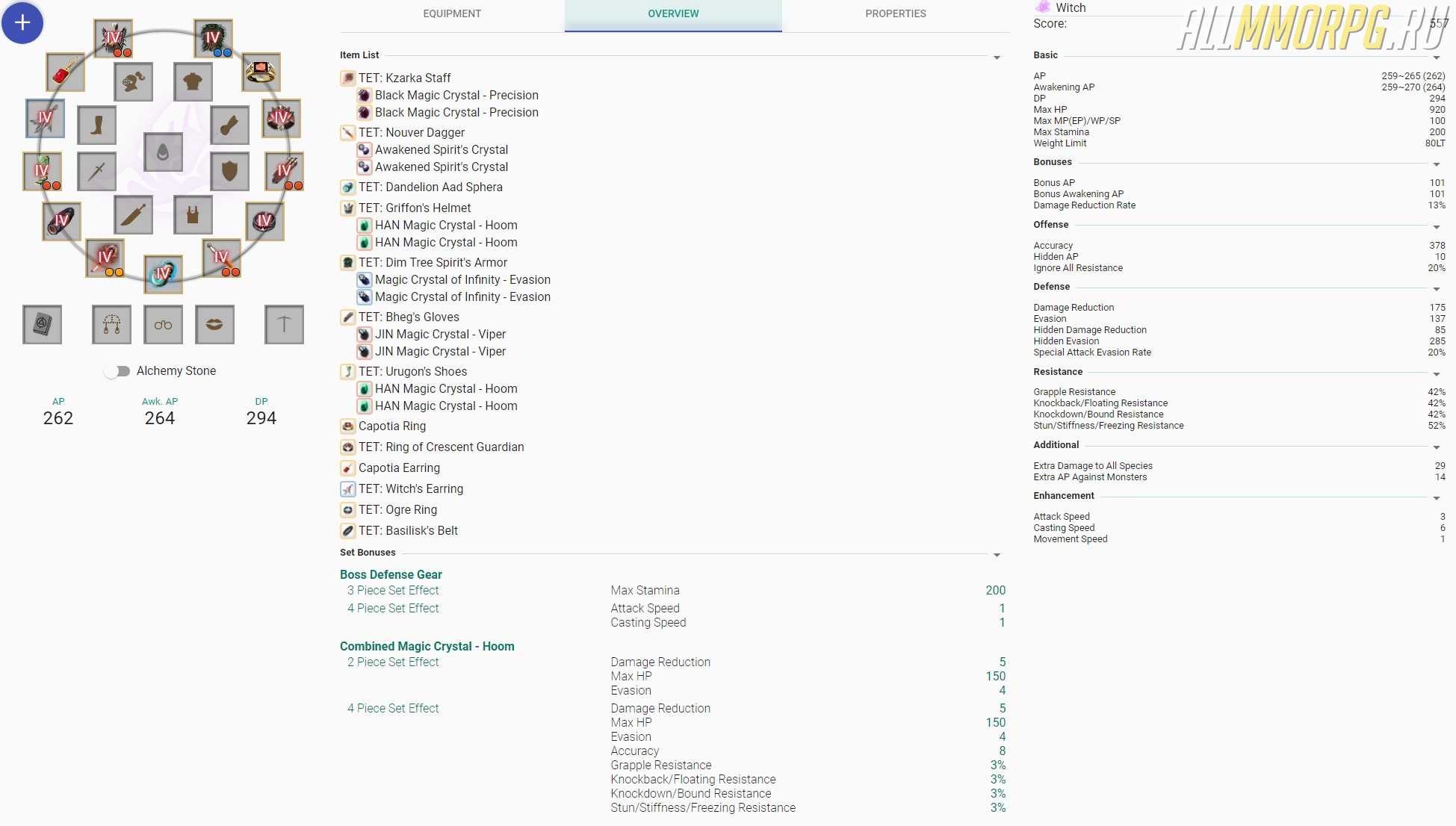The image size is (1456, 826).
Task: Collapse the Basic stats section
Action: 1436,58
